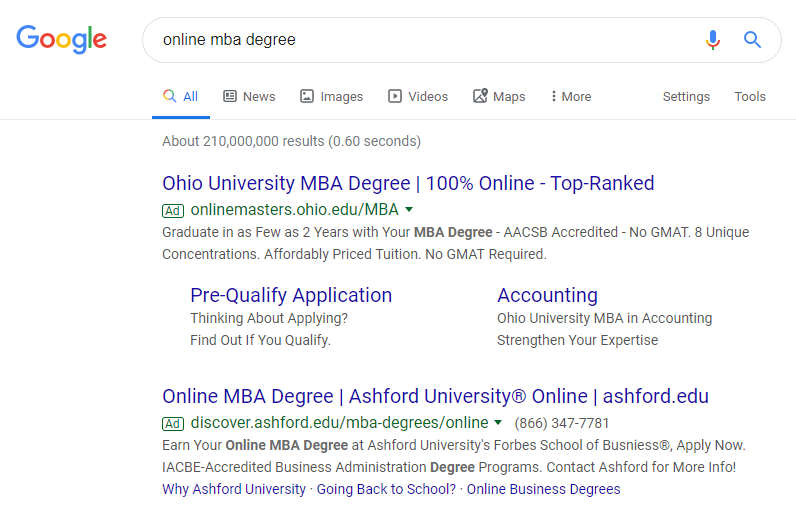Screen dimensions: 796x517
Task: Click 'Thinking About Applying?' text
Action: click(x=269, y=318)
